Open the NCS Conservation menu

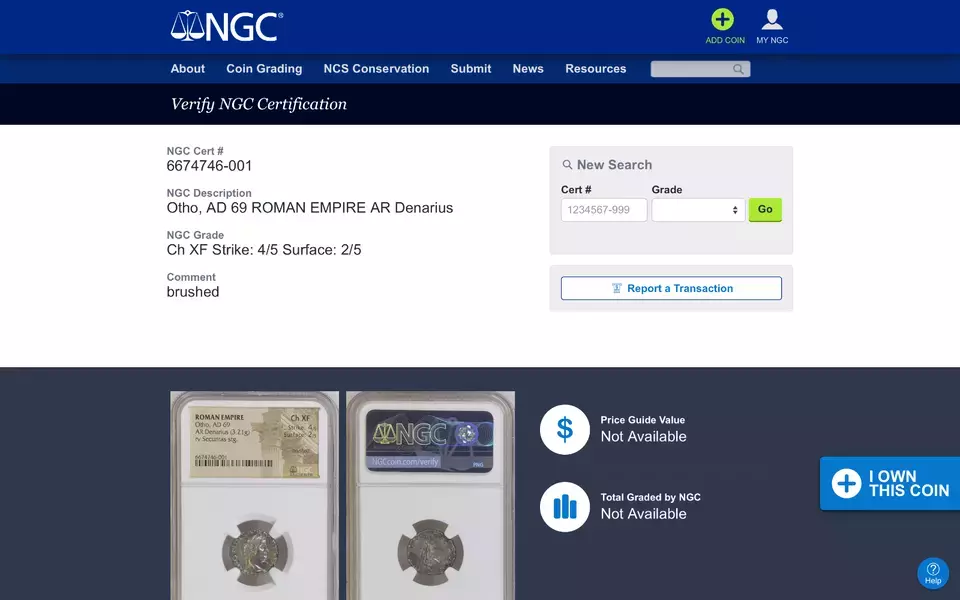pyautogui.click(x=376, y=69)
